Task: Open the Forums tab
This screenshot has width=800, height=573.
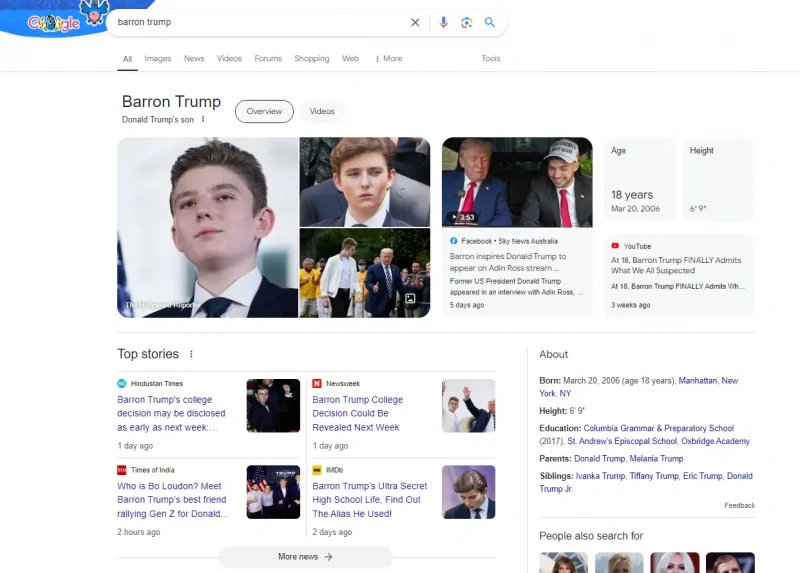Action: pyautogui.click(x=268, y=59)
